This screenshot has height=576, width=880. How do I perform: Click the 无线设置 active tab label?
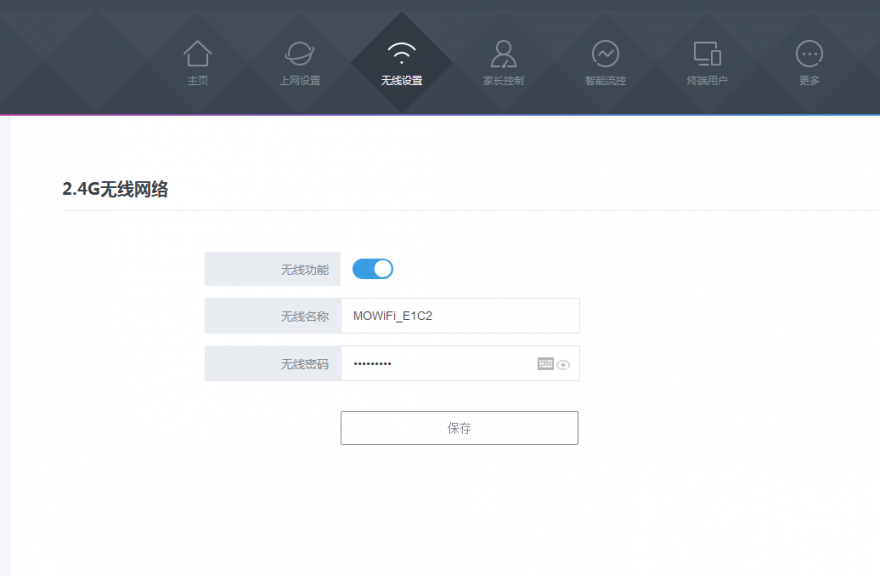click(402, 81)
